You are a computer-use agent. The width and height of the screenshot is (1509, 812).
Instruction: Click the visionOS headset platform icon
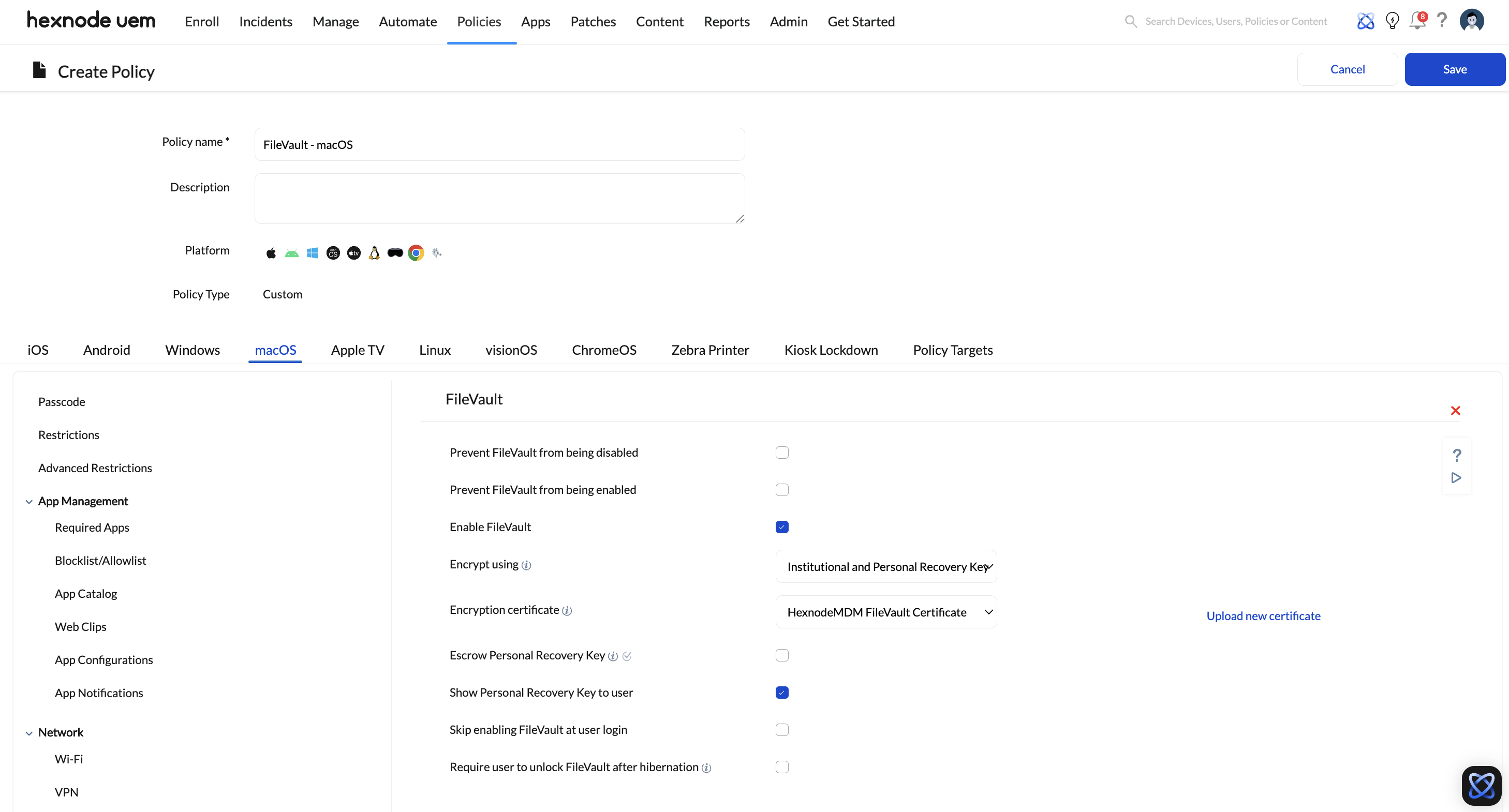point(395,253)
